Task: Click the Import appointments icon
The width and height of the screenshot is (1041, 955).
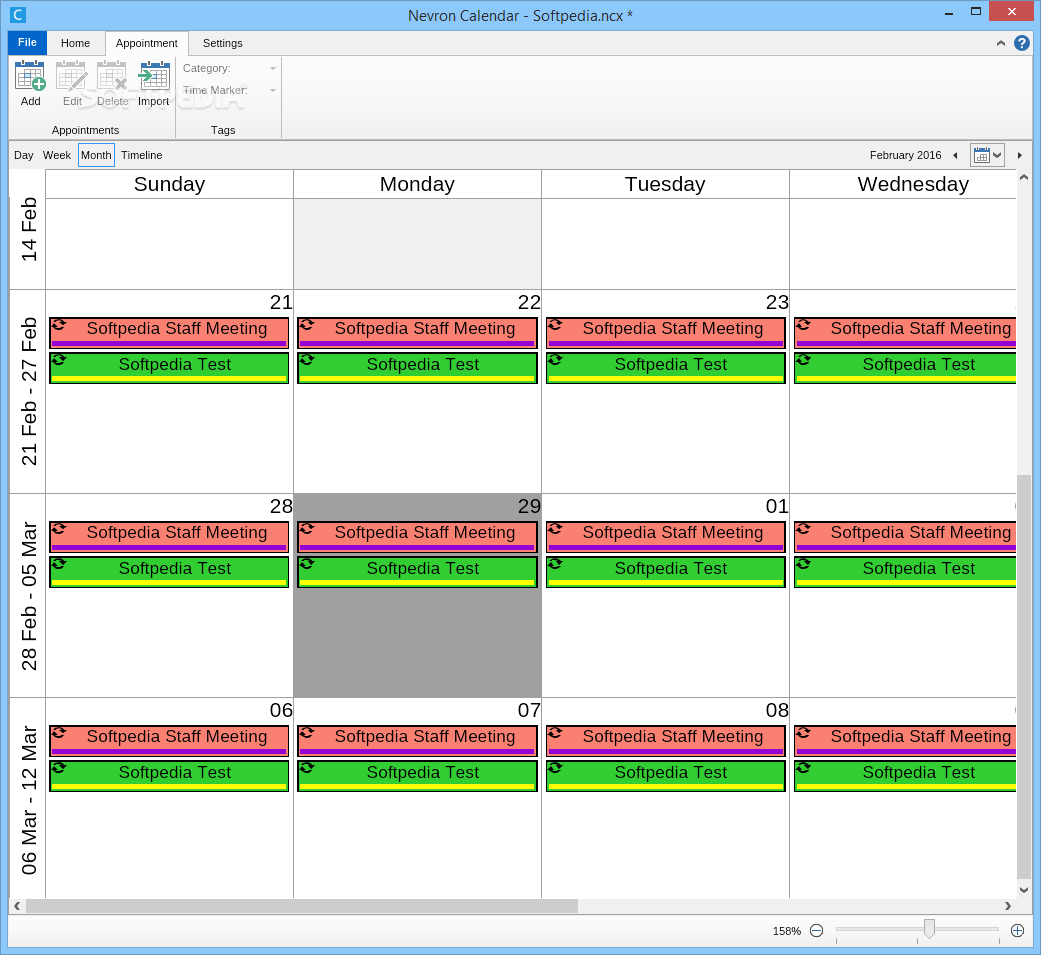Action: (x=153, y=76)
